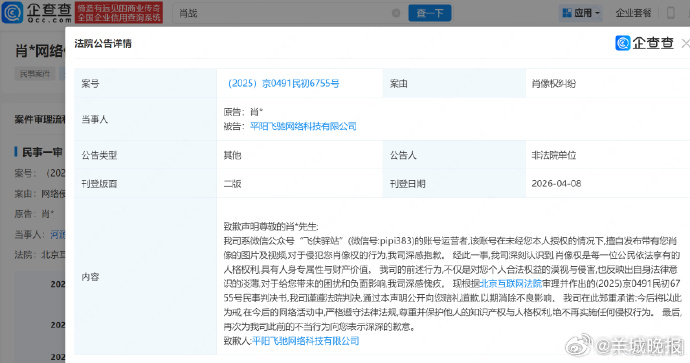This screenshot has width=690, height=363.
Task: Click the 刊登日期 label cell
Action: pos(454,183)
